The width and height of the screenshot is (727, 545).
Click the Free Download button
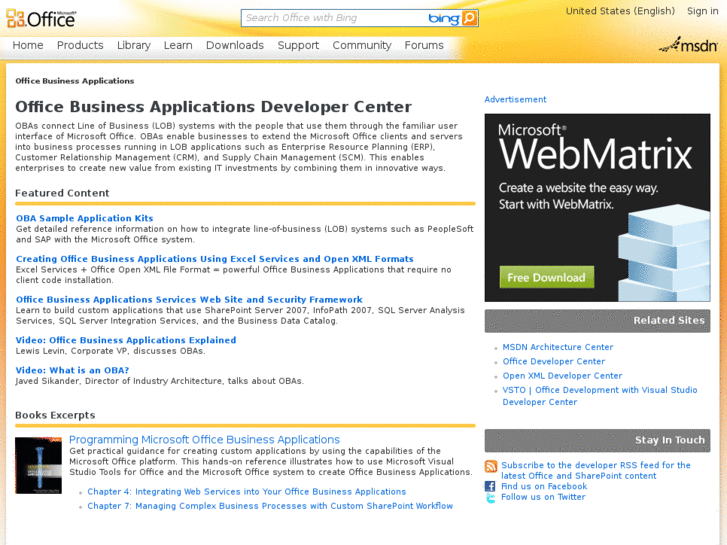click(547, 277)
